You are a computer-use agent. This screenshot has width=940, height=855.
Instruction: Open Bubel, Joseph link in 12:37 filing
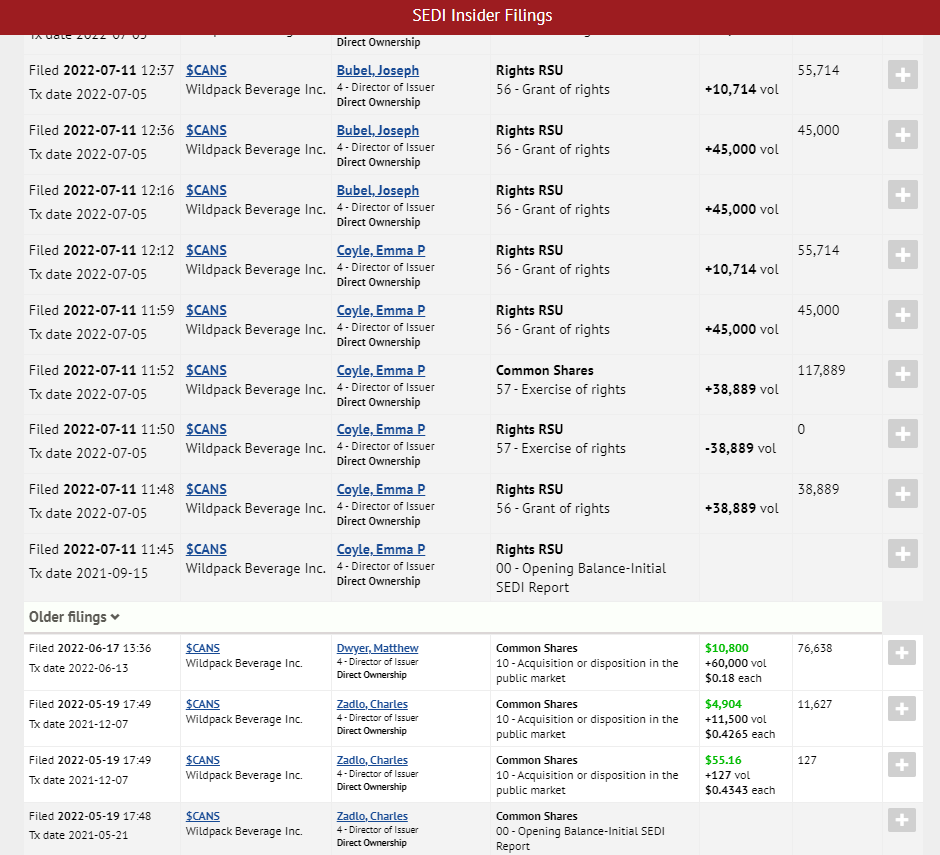[x=378, y=70]
